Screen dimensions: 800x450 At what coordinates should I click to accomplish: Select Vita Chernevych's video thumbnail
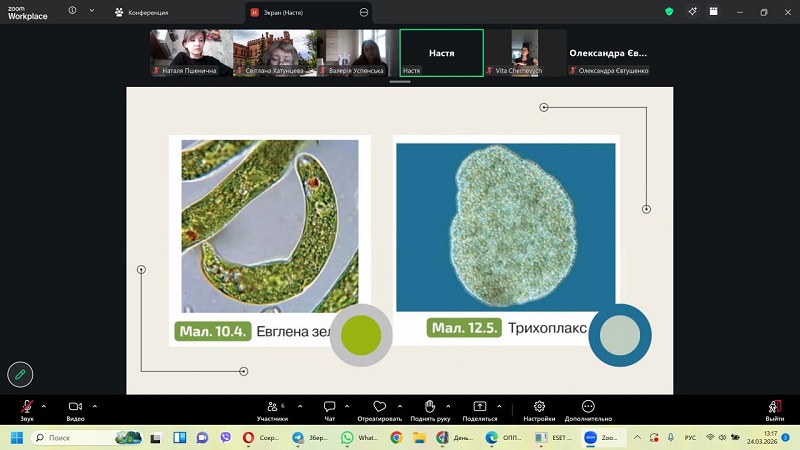pos(525,53)
